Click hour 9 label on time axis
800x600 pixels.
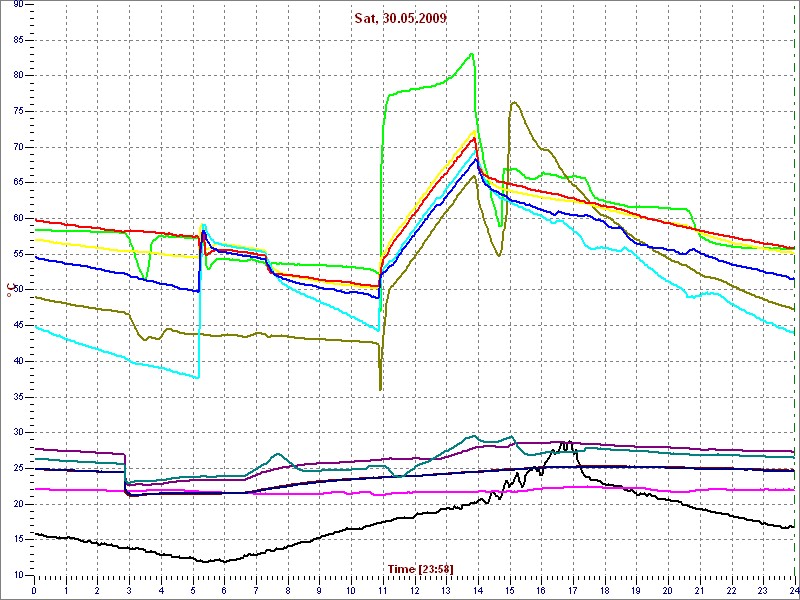coord(319,591)
